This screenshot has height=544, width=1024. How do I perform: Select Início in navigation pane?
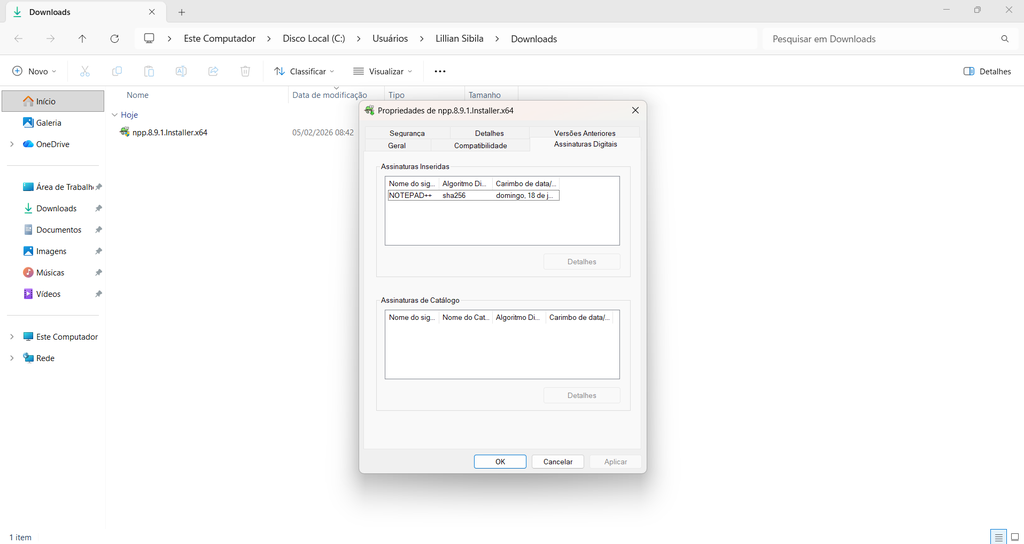[52, 101]
